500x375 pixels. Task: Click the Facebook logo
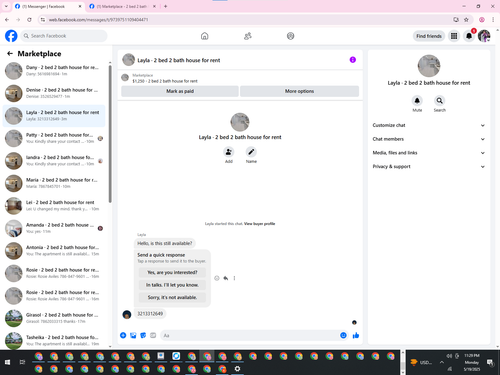(11, 36)
